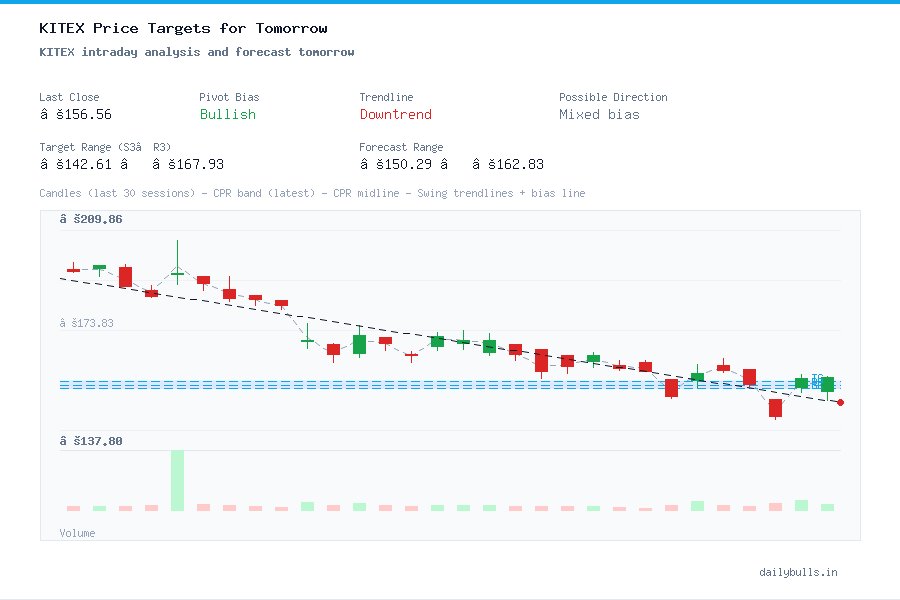Click the Volume axis label
This screenshot has width=900, height=600.
[x=77, y=533]
